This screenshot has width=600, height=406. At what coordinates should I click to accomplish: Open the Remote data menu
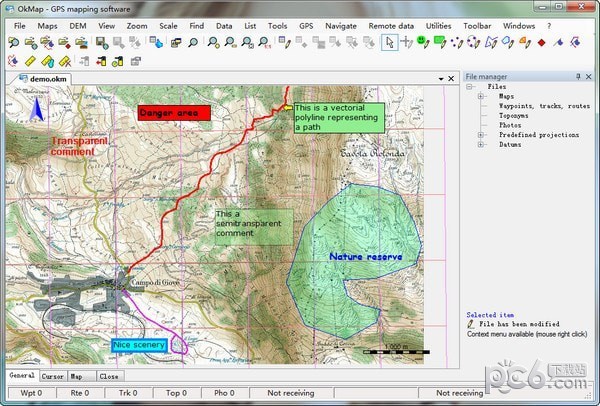[x=390, y=24]
